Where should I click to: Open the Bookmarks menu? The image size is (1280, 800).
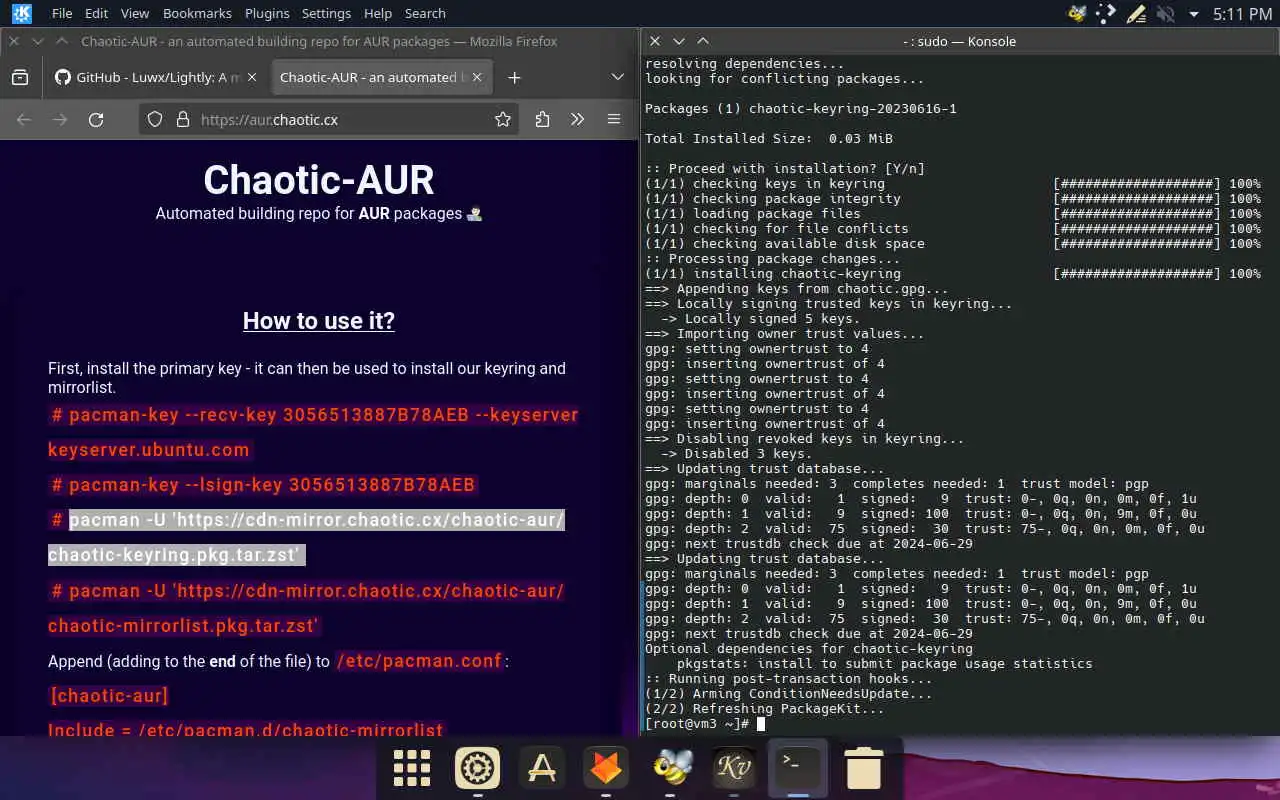197,13
